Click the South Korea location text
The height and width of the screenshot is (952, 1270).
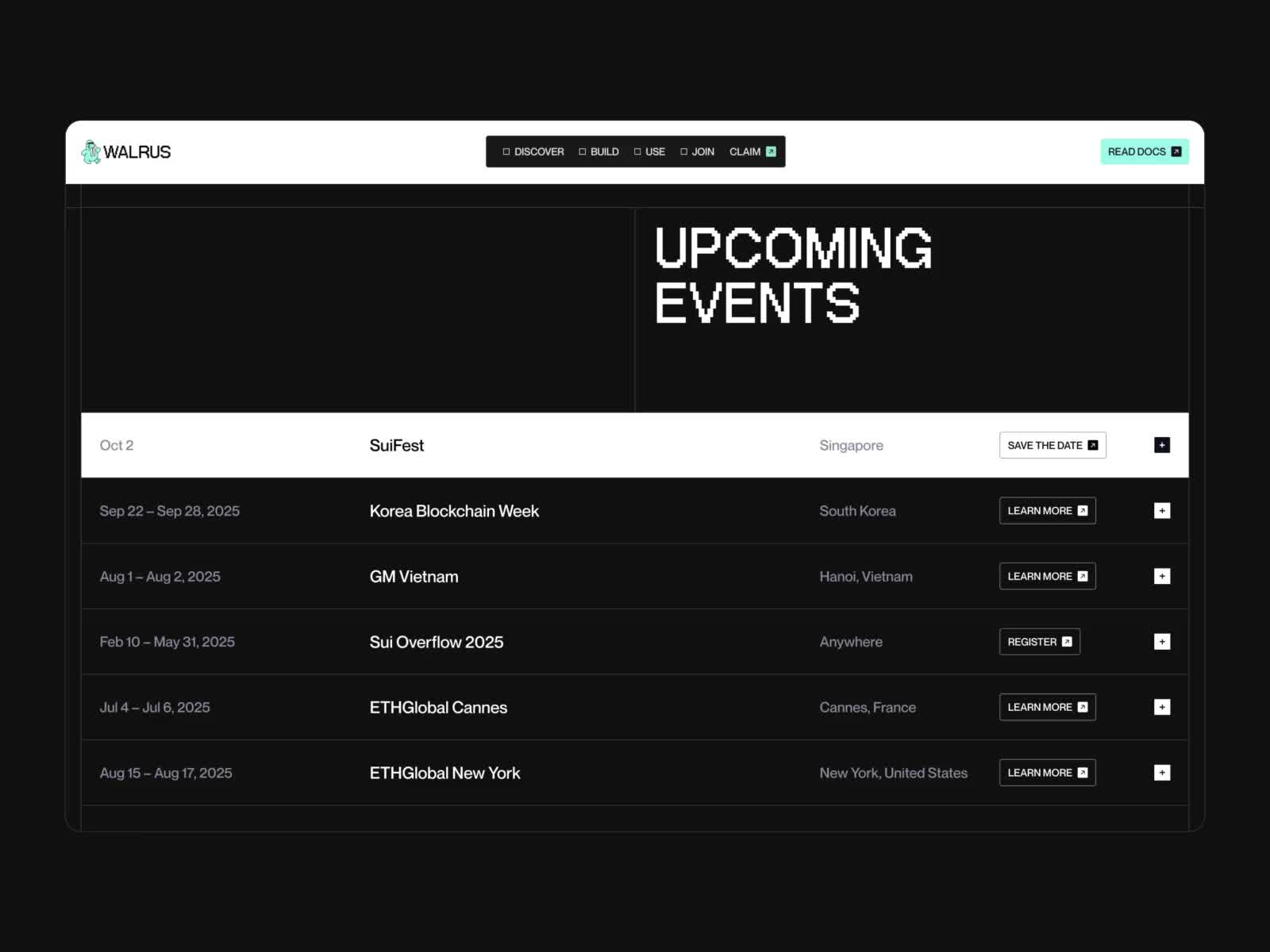857,511
